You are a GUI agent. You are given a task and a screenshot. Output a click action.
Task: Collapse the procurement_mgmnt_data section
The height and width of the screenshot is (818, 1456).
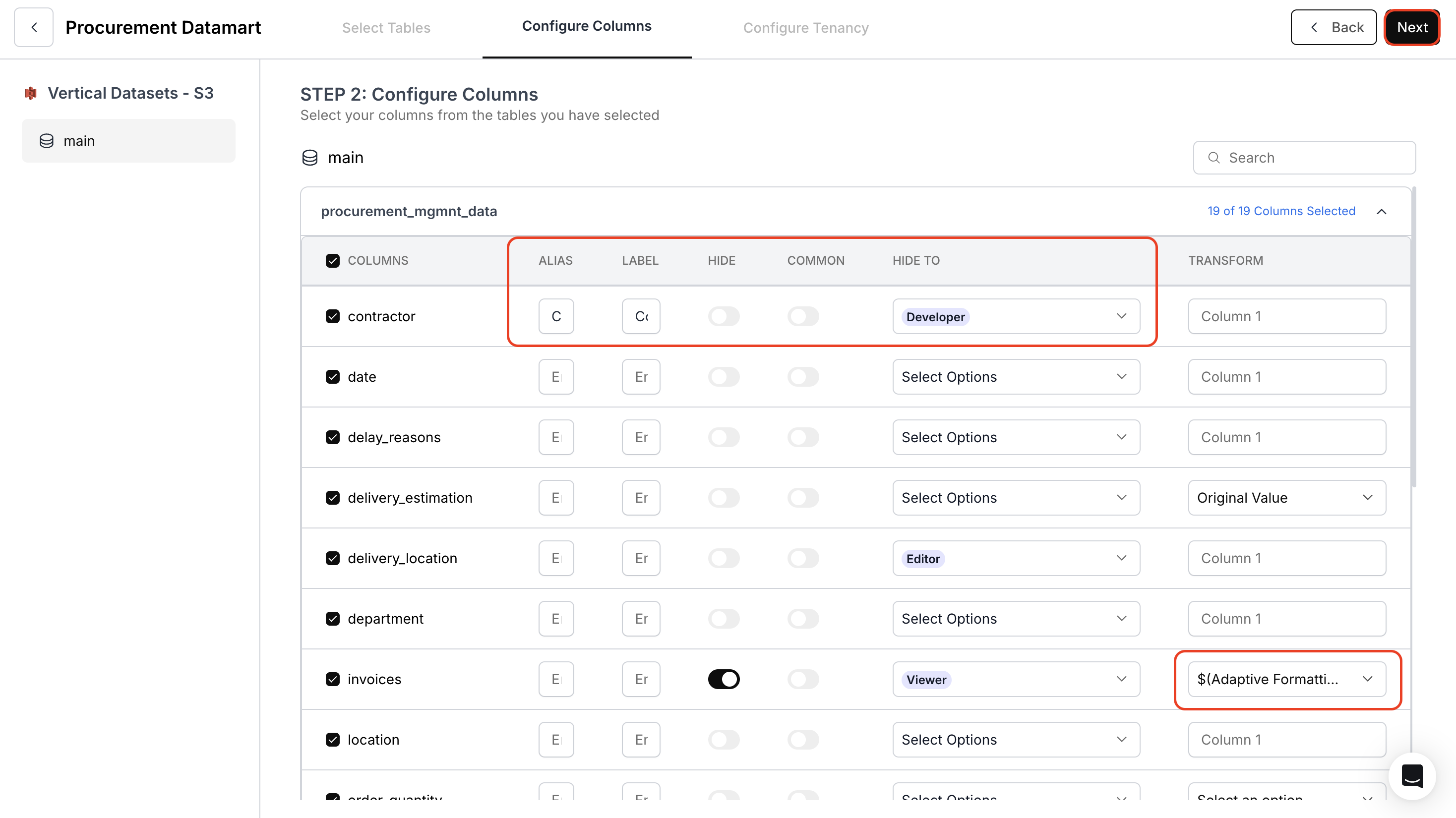tap(1383, 211)
